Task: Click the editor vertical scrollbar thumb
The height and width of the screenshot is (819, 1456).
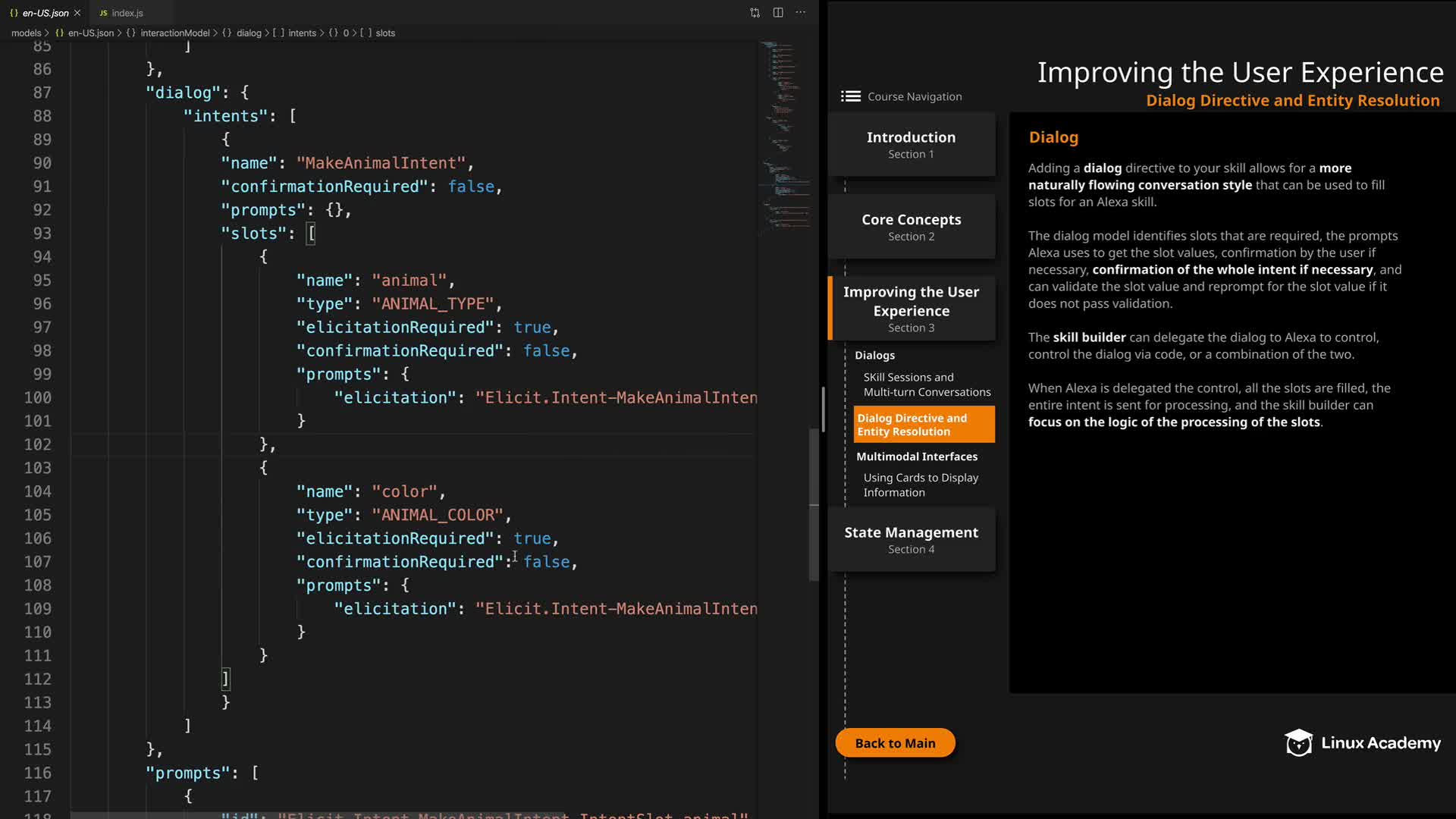Action: click(814, 504)
